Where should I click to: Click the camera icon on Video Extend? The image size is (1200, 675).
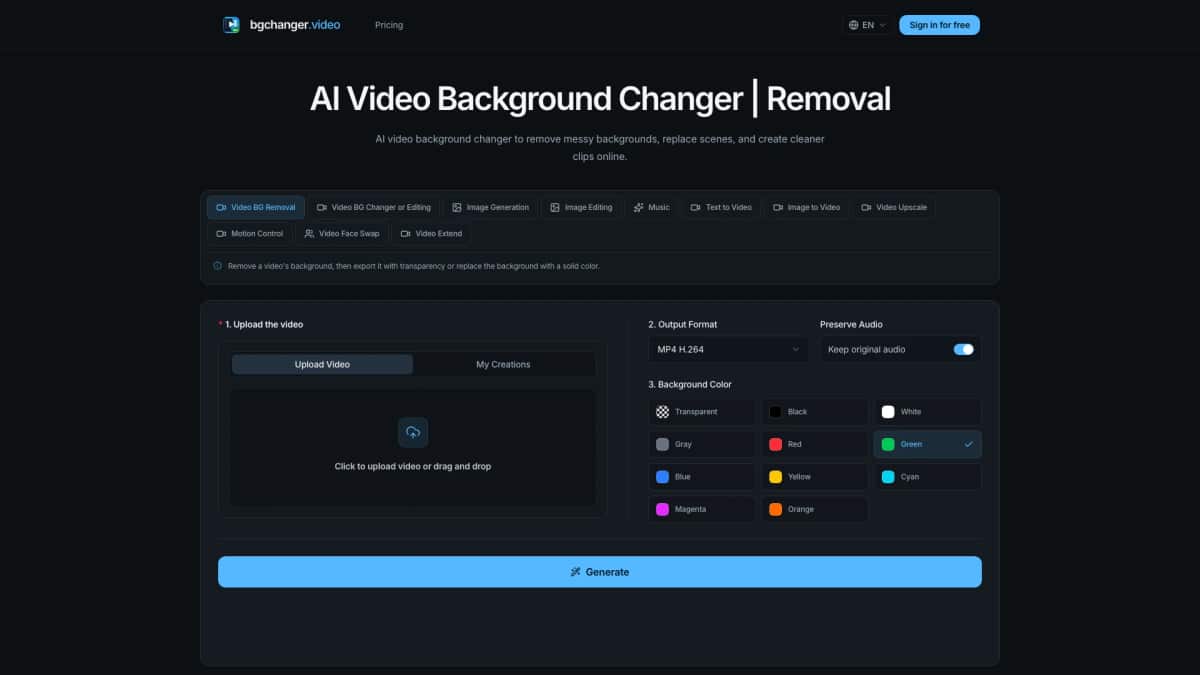[x=405, y=233]
